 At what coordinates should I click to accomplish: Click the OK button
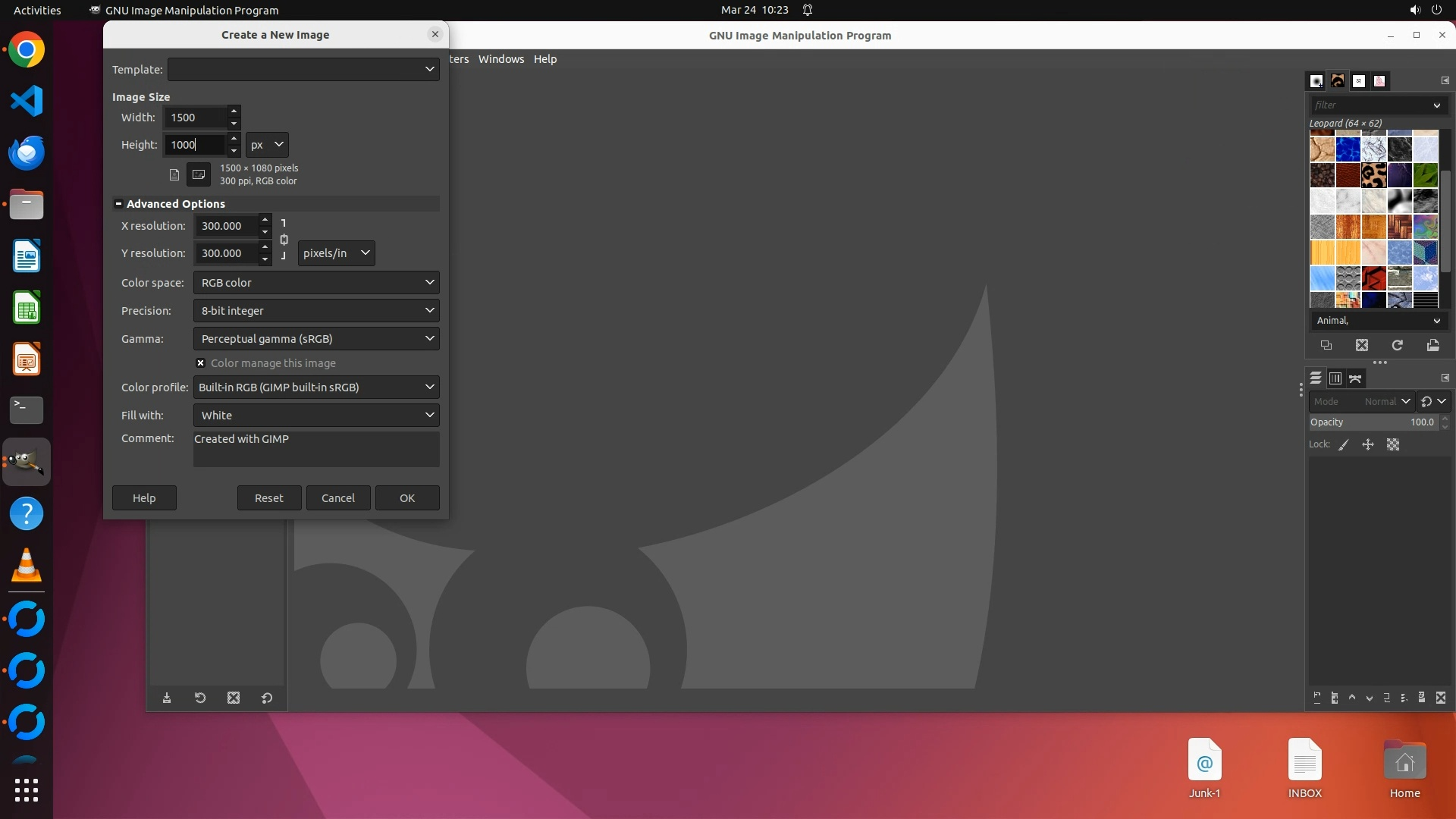[407, 498]
